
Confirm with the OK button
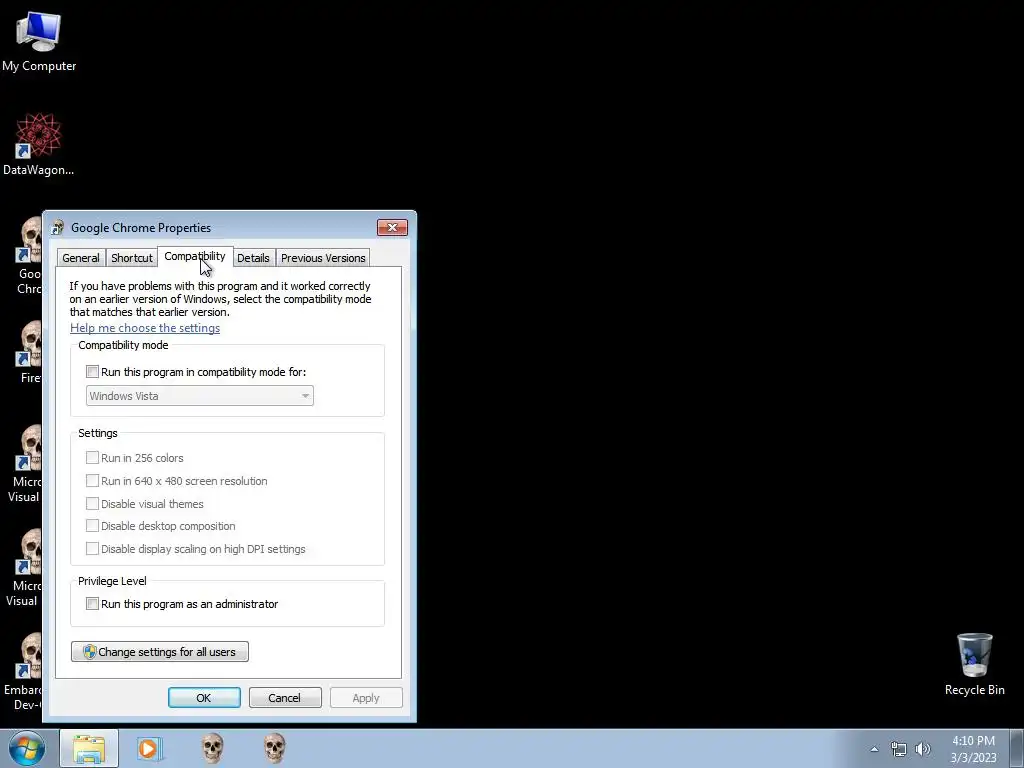pos(204,697)
